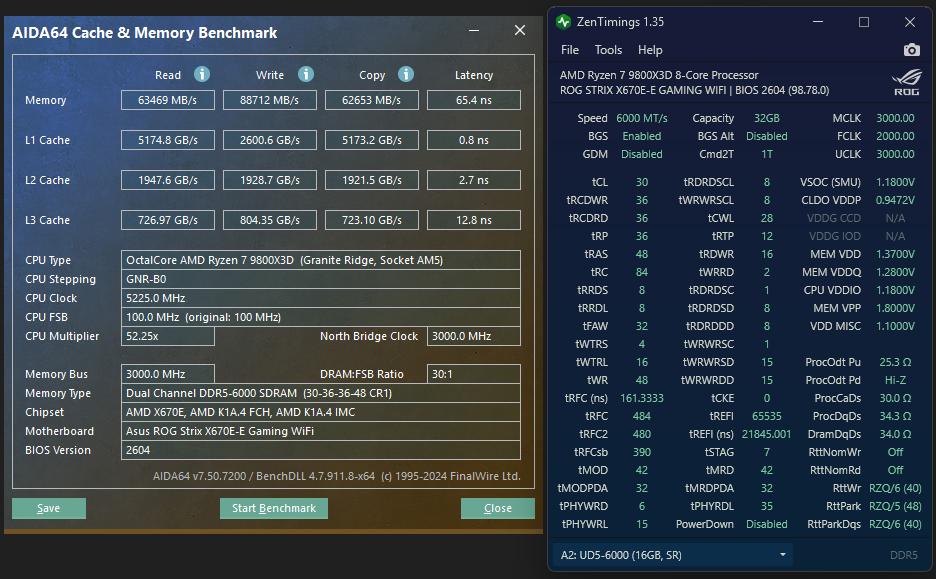The image size is (936, 579).
Task: Click the FCLK value 2000.00
Action: (x=895, y=136)
